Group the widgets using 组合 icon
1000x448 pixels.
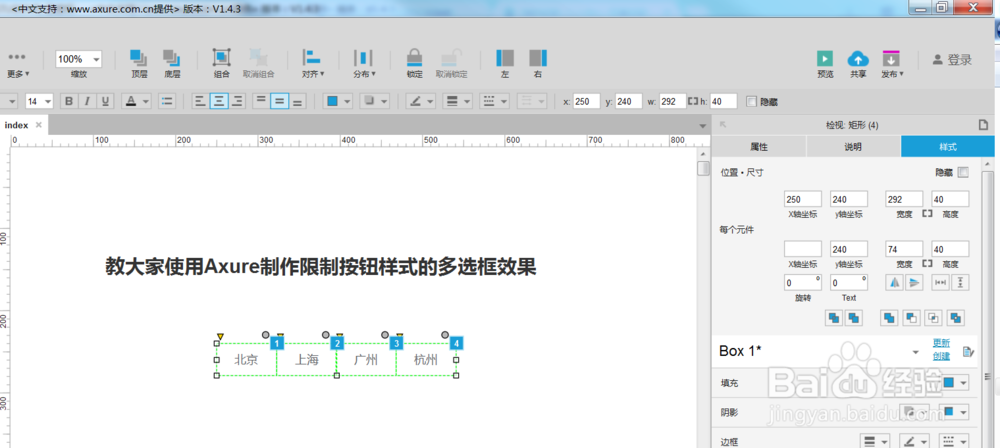point(221,64)
